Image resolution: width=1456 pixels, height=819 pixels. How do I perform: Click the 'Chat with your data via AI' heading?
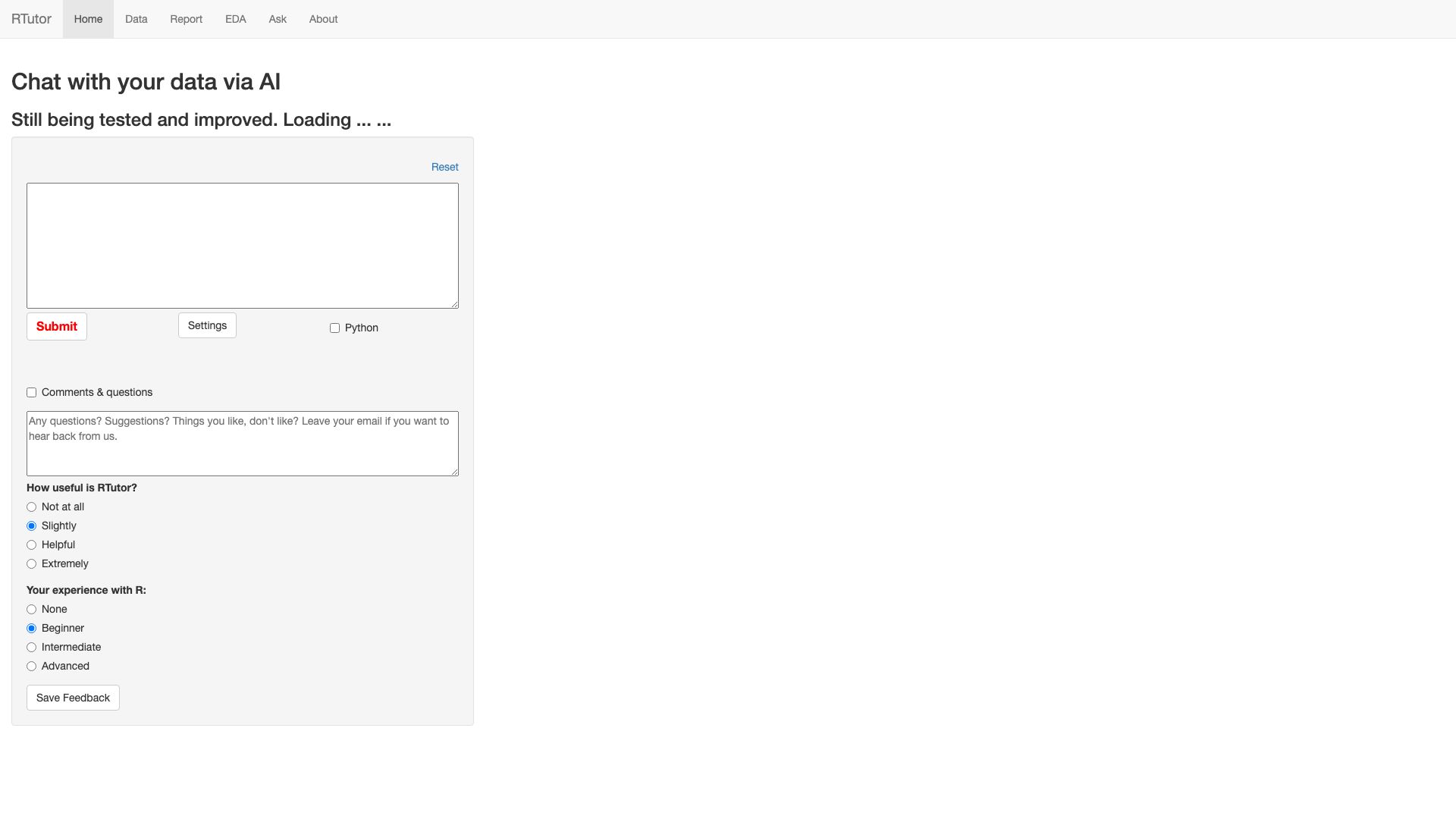click(x=146, y=82)
